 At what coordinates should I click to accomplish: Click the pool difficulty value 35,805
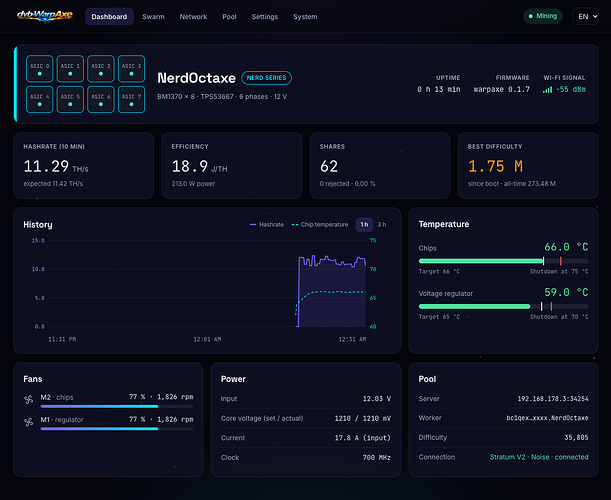coord(576,438)
